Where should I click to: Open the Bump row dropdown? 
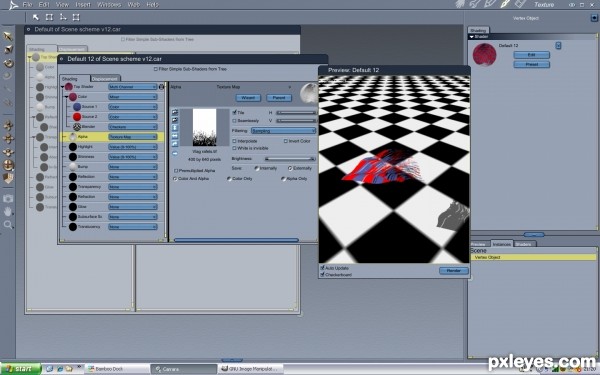pos(132,167)
